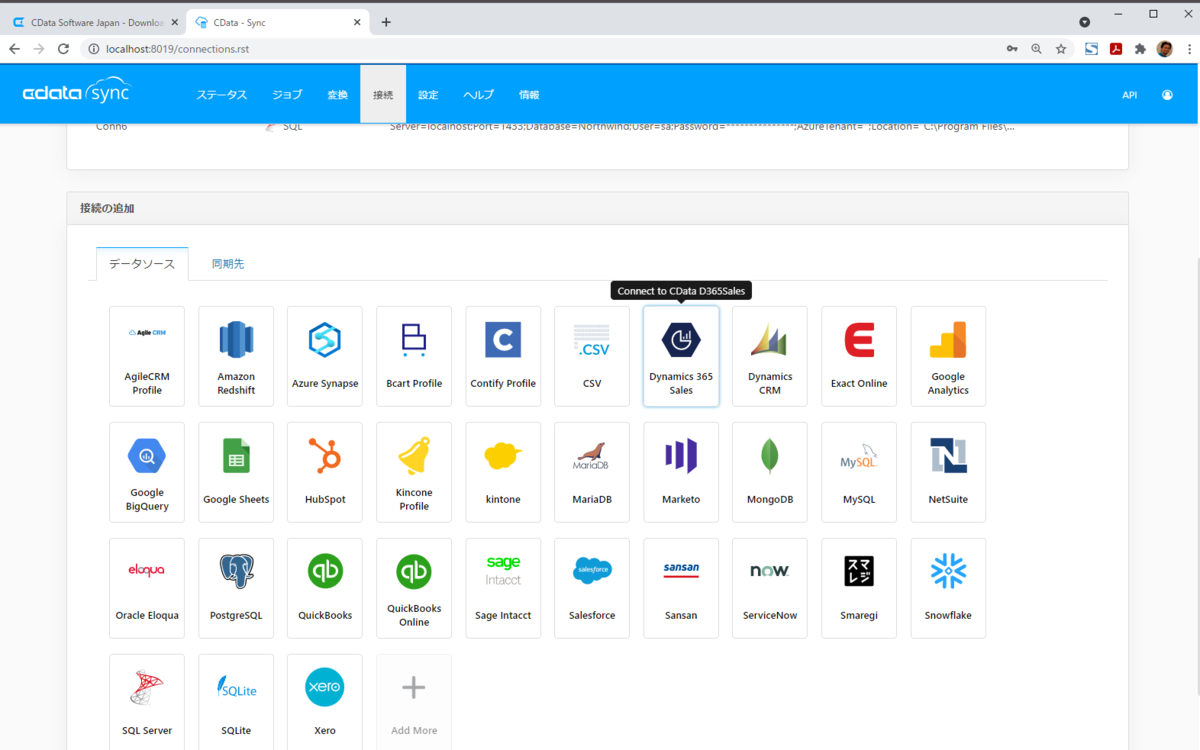Click the Add More plus tile

(x=414, y=702)
